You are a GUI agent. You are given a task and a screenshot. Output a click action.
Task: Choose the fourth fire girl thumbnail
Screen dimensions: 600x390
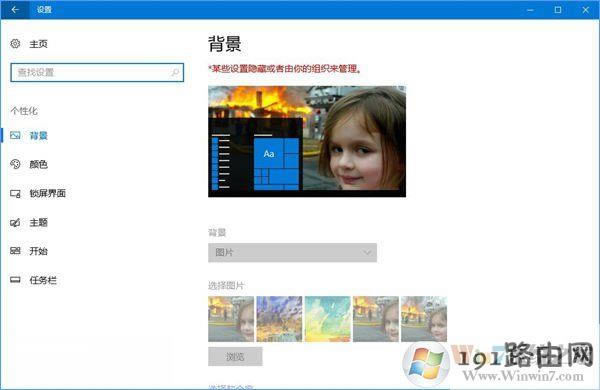pos(376,319)
